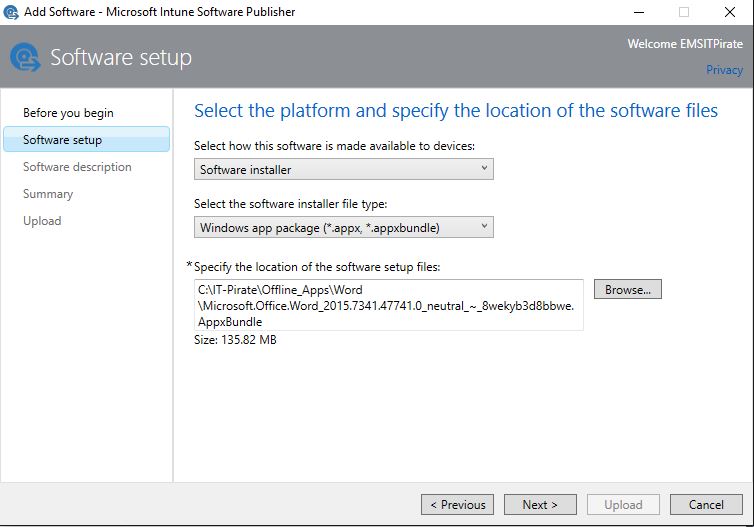Viewport: 754px width, 527px height.
Task: Go to Before you begin step
Action: pyautogui.click(x=68, y=113)
